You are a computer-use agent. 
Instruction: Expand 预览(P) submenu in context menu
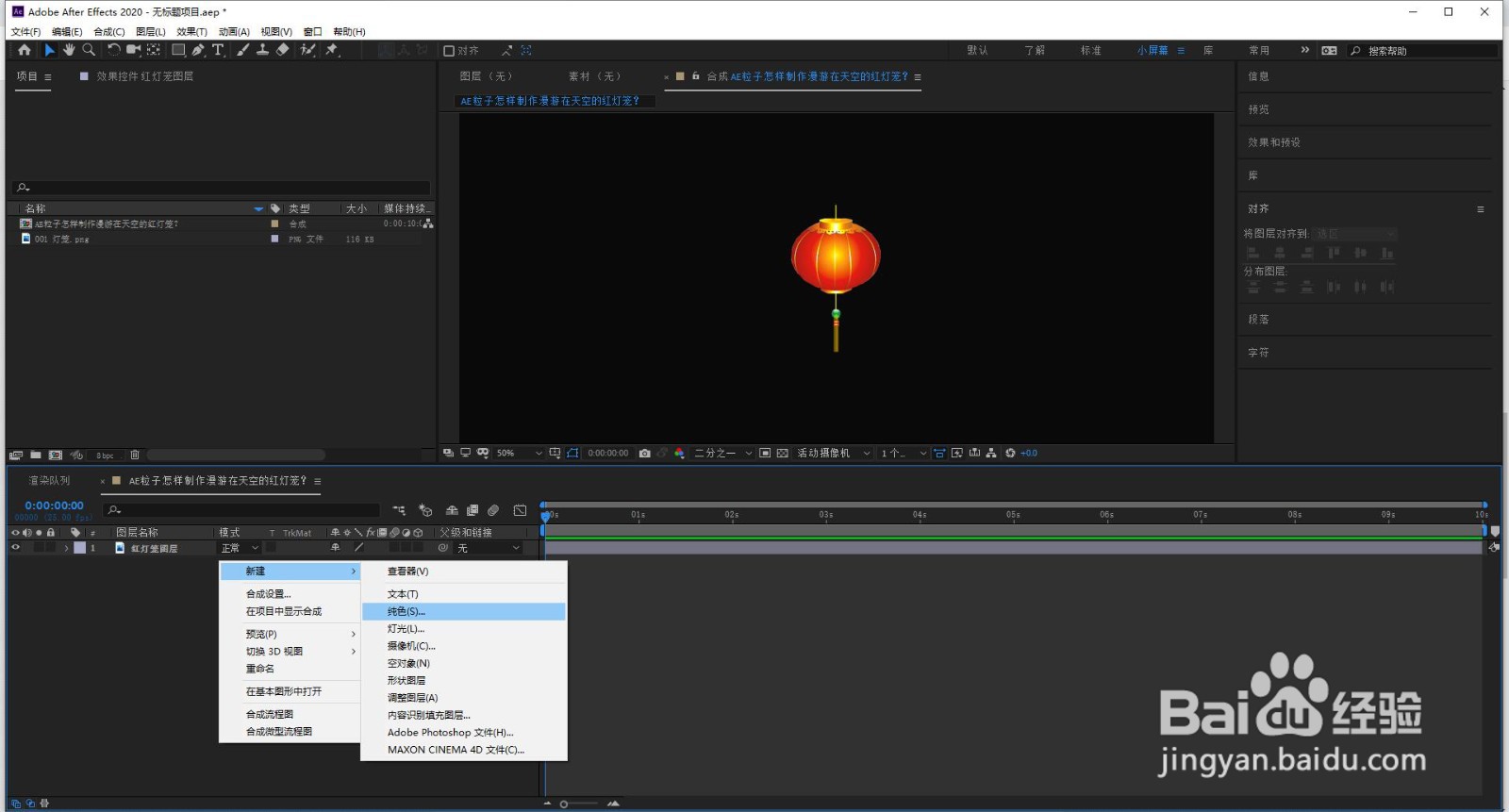pyautogui.click(x=290, y=634)
